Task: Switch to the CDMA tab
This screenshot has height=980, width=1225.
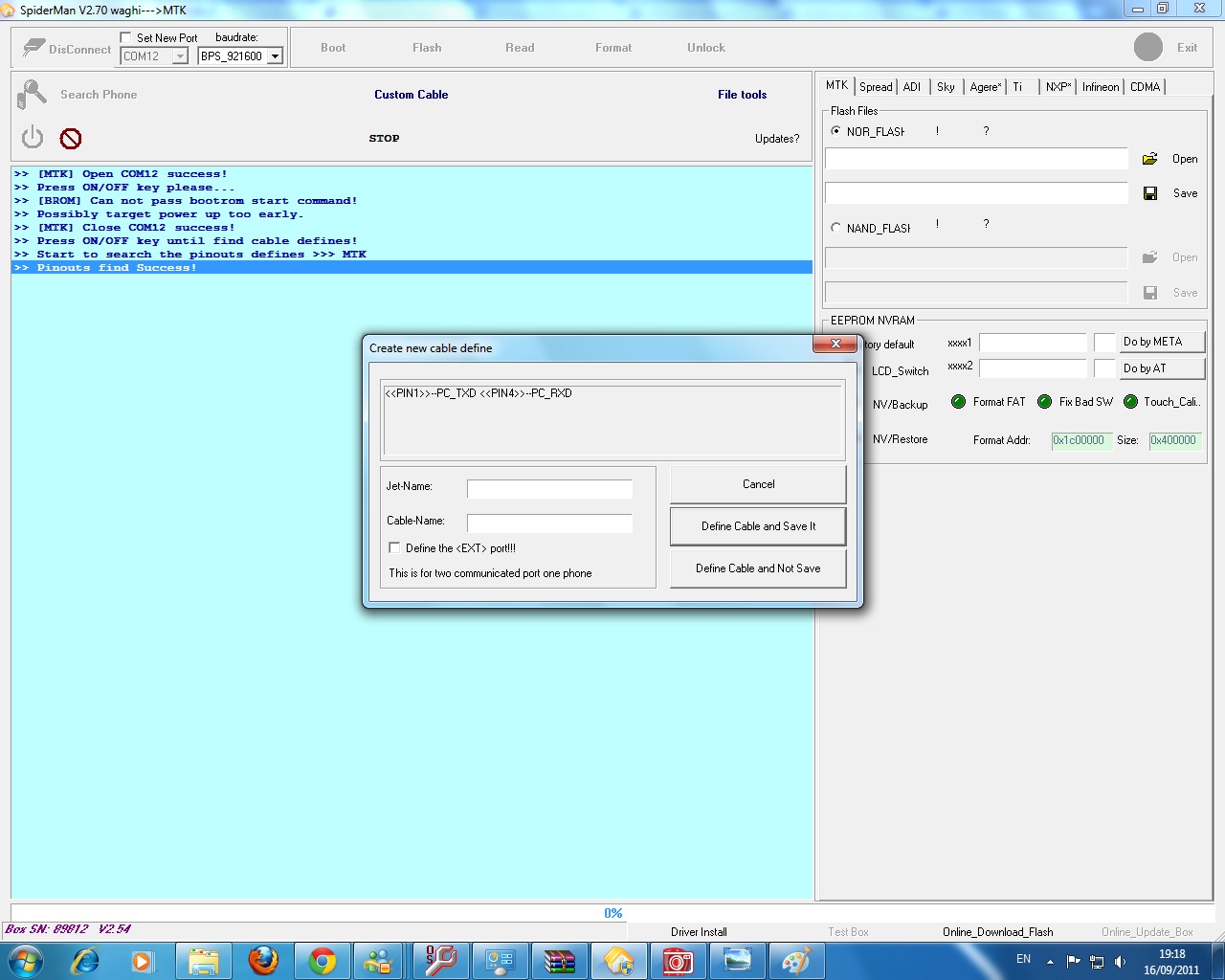Action: [x=1145, y=86]
